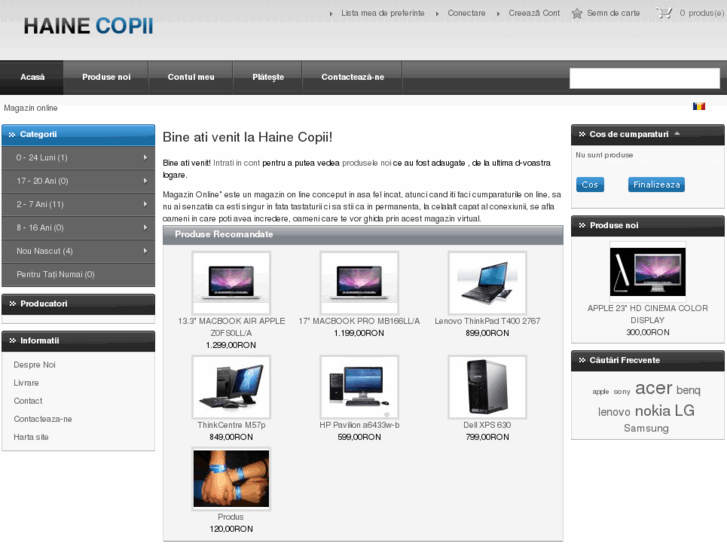Screen dimensions: 727x545
Task: Click the produsele noi text link
Action: 366,163
